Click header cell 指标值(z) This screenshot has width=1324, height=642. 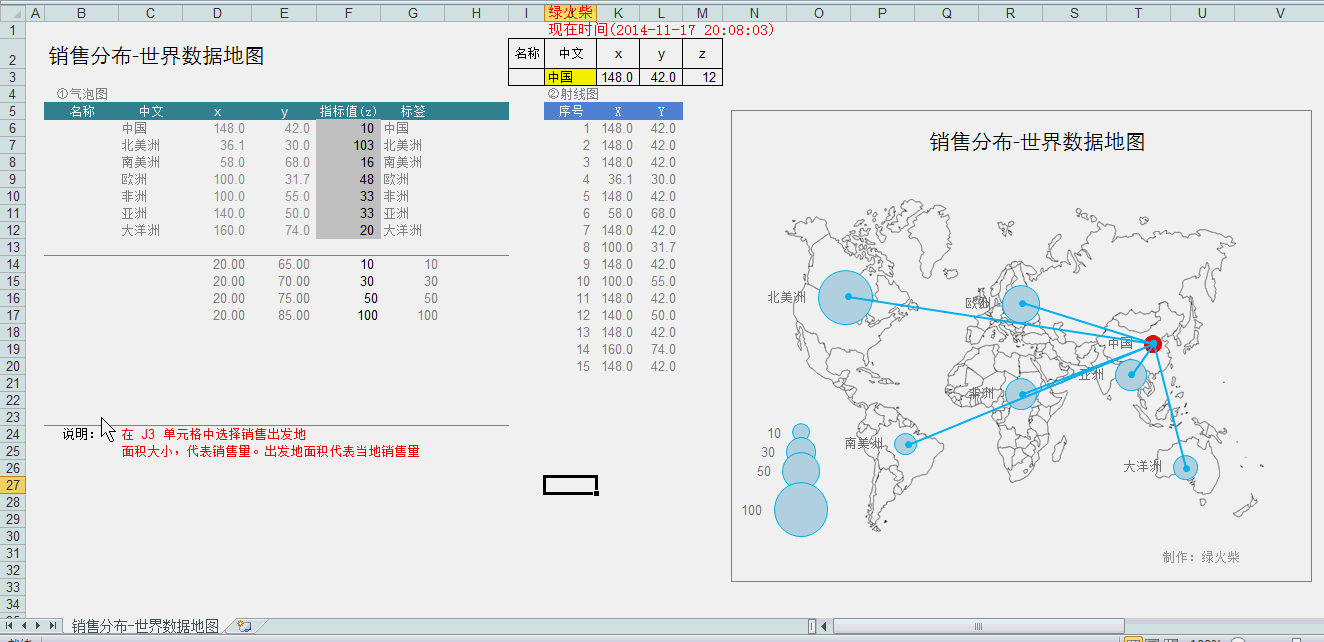348,111
